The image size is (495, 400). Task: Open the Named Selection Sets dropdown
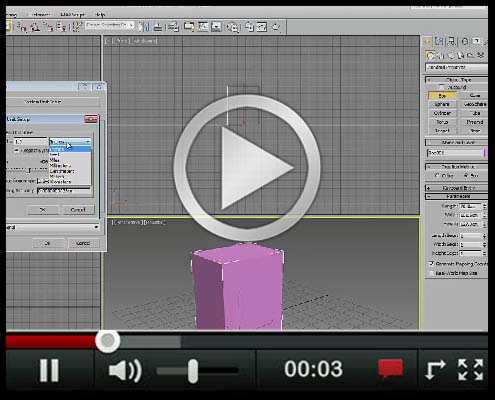tap(110, 25)
